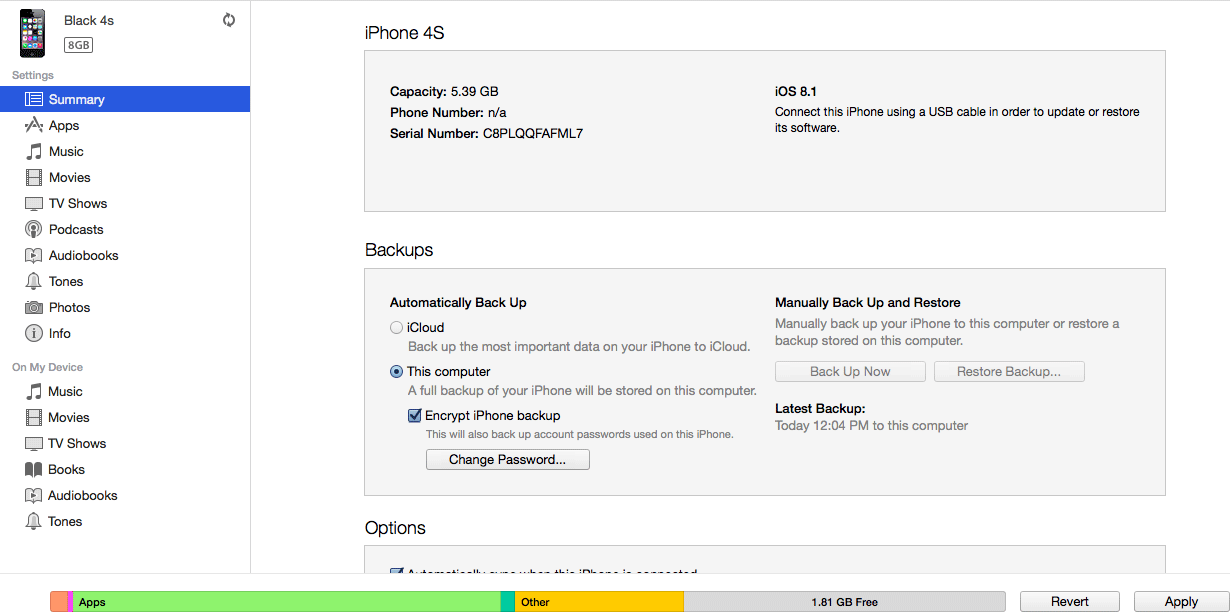The height and width of the screenshot is (612, 1230).
Task: Click the TV Shows icon under On My Device
Action: pos(34,443)
